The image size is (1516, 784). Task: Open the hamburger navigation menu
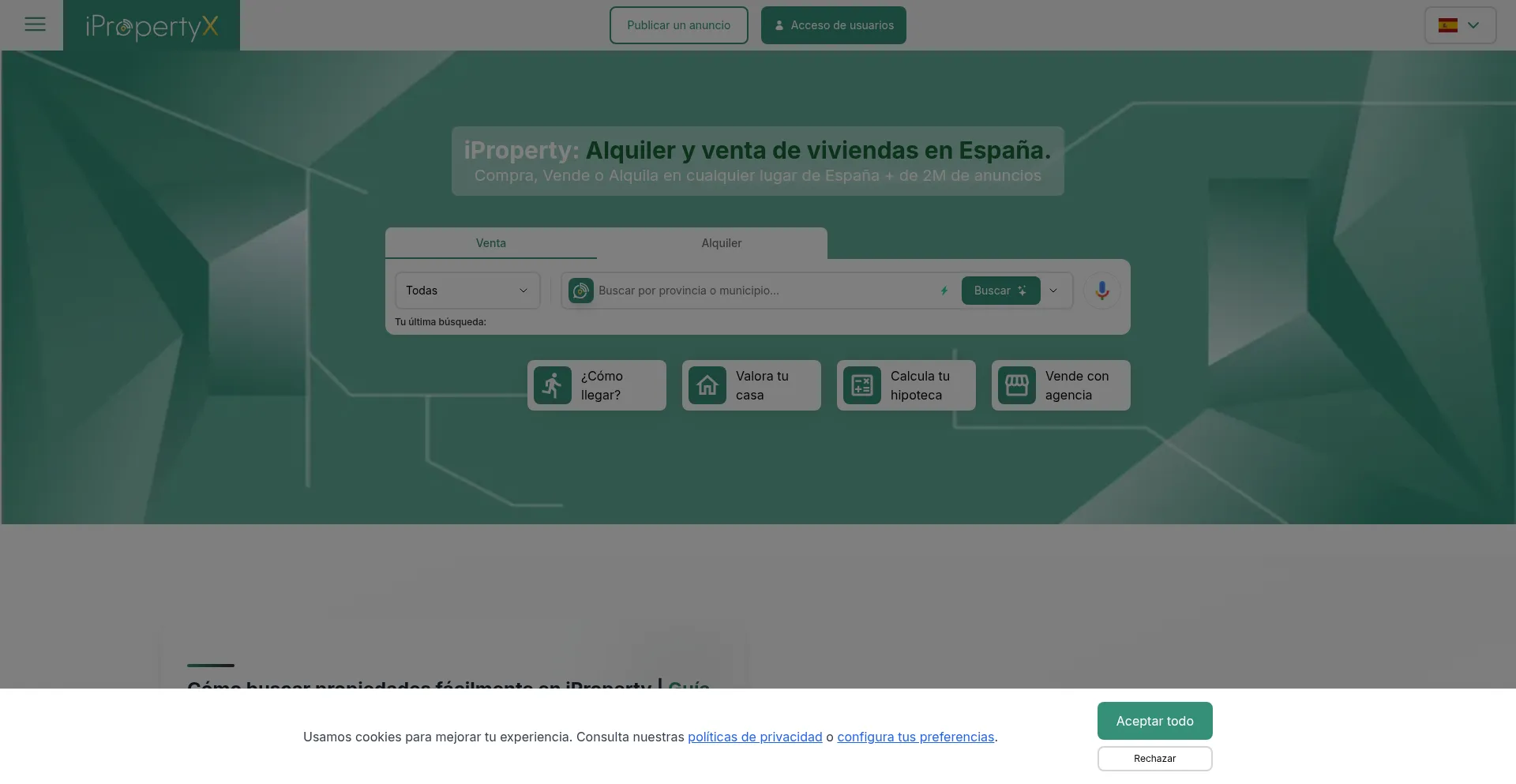pyautogui.click(x=35, y=24)
